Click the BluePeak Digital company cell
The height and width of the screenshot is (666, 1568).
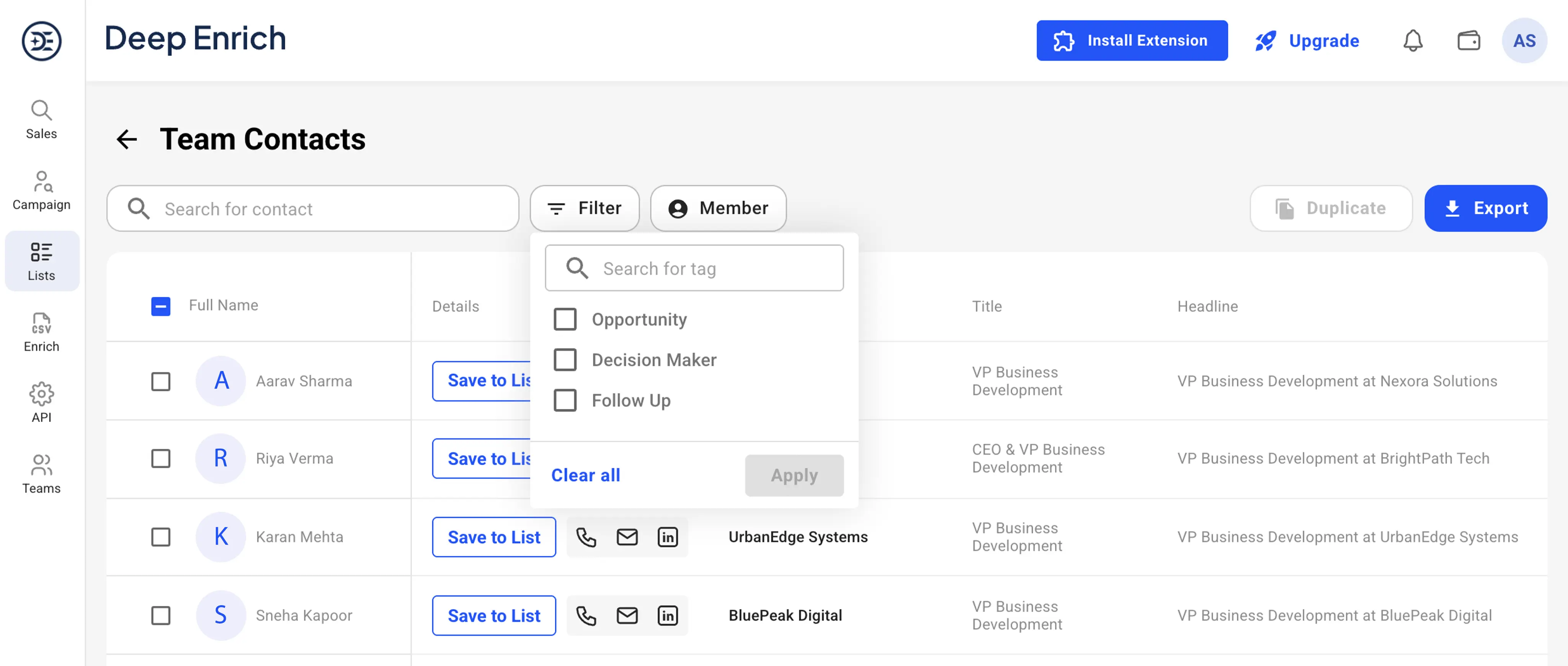pos(785,616)
